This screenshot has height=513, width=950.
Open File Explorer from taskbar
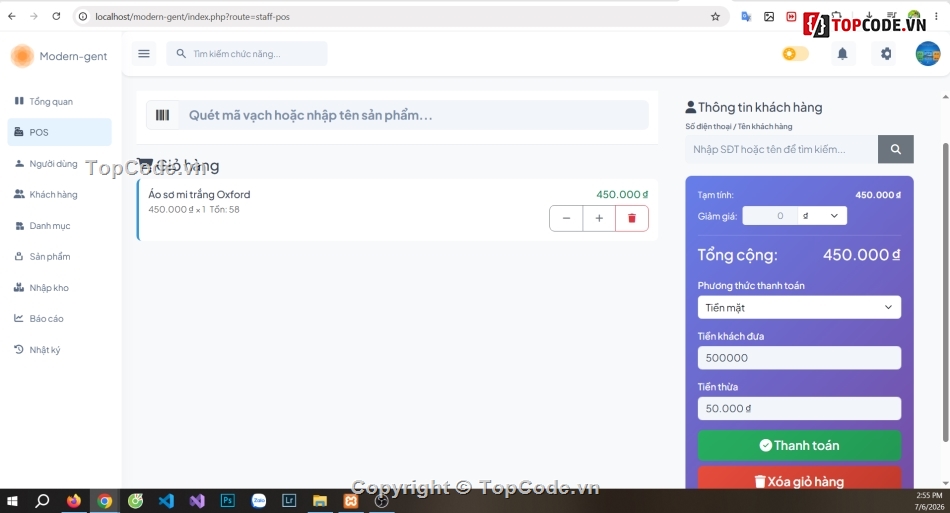[x=320, y=501]
